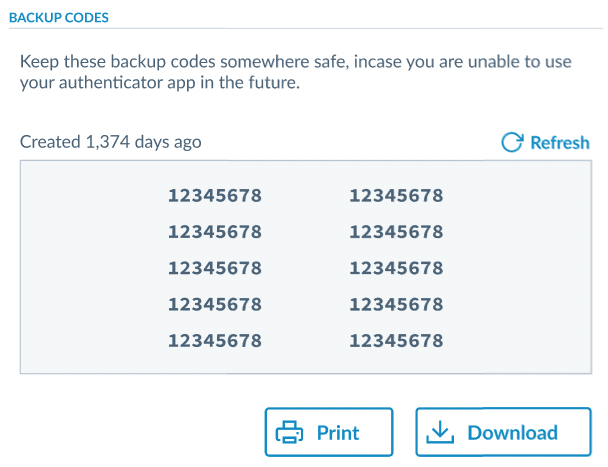This screenshot has width=608, height=467.
Task: Click the 'Created 1,374 days ago' text
Action: coord(111,142)
